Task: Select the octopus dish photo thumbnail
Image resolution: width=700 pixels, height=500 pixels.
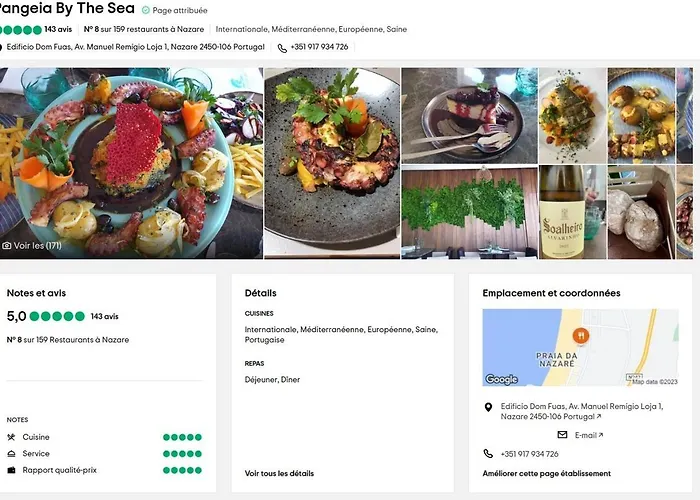Action: pos(331,162)
